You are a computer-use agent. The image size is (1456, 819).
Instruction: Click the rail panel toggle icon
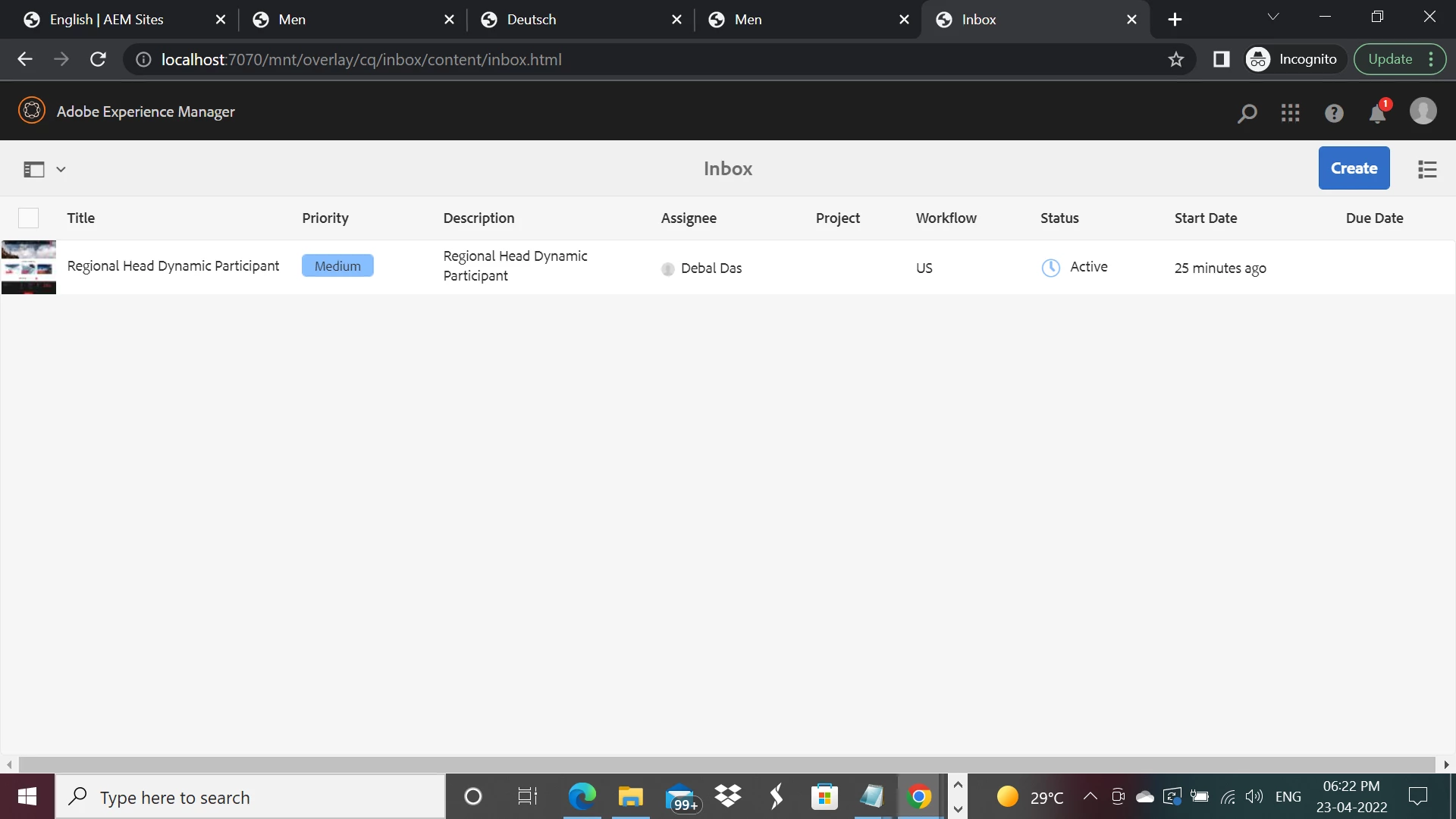34,169
